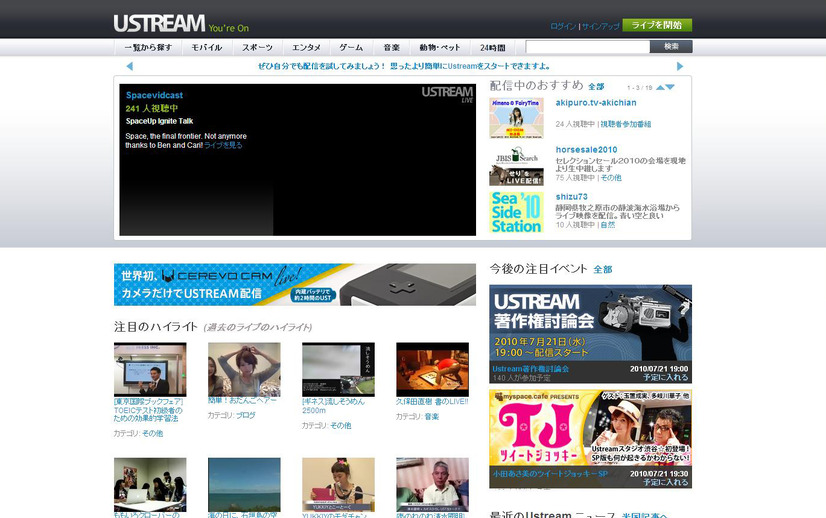Open the ログイン login link
Viewport: 826px width, 518px height.
pyautogui.click(x=563, y=26)
